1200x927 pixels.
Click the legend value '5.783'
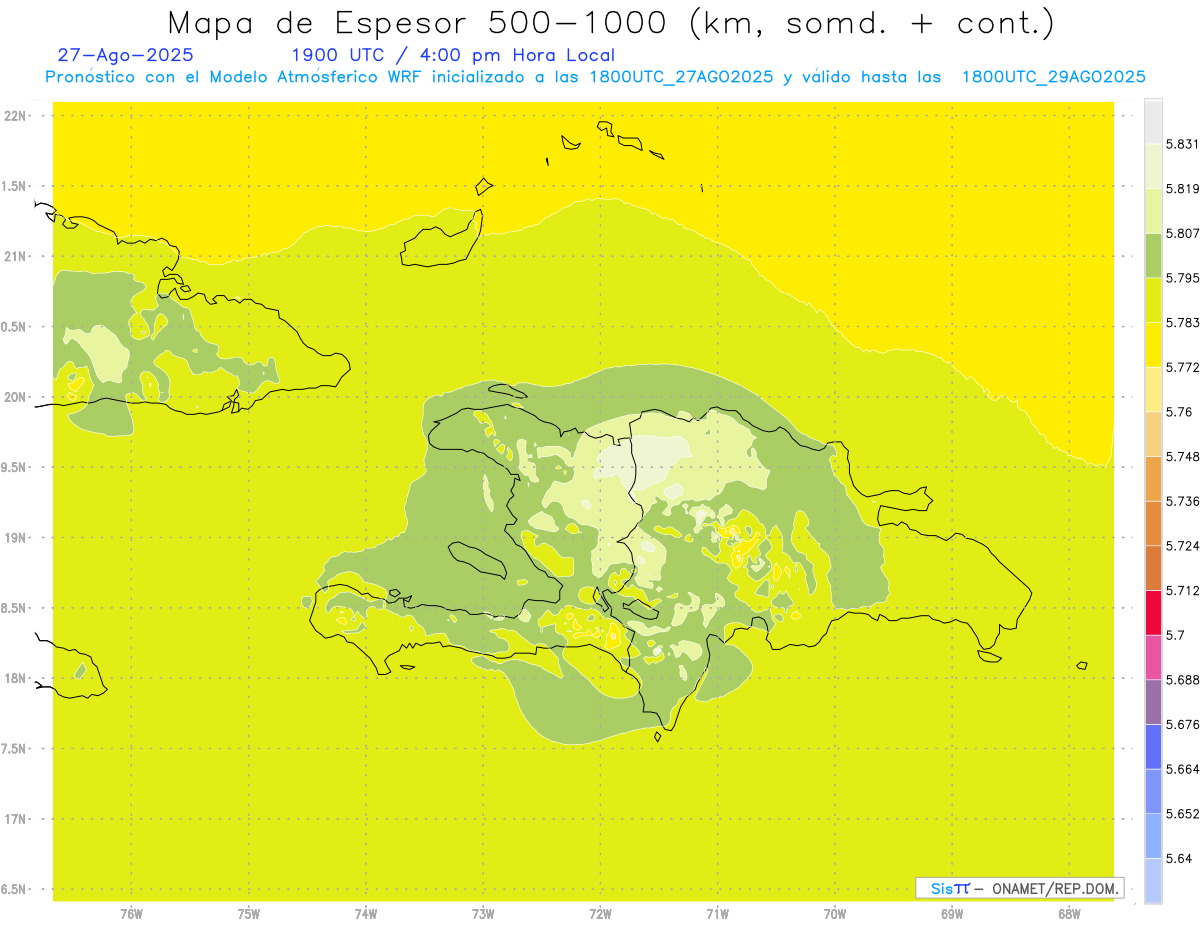1182,322
